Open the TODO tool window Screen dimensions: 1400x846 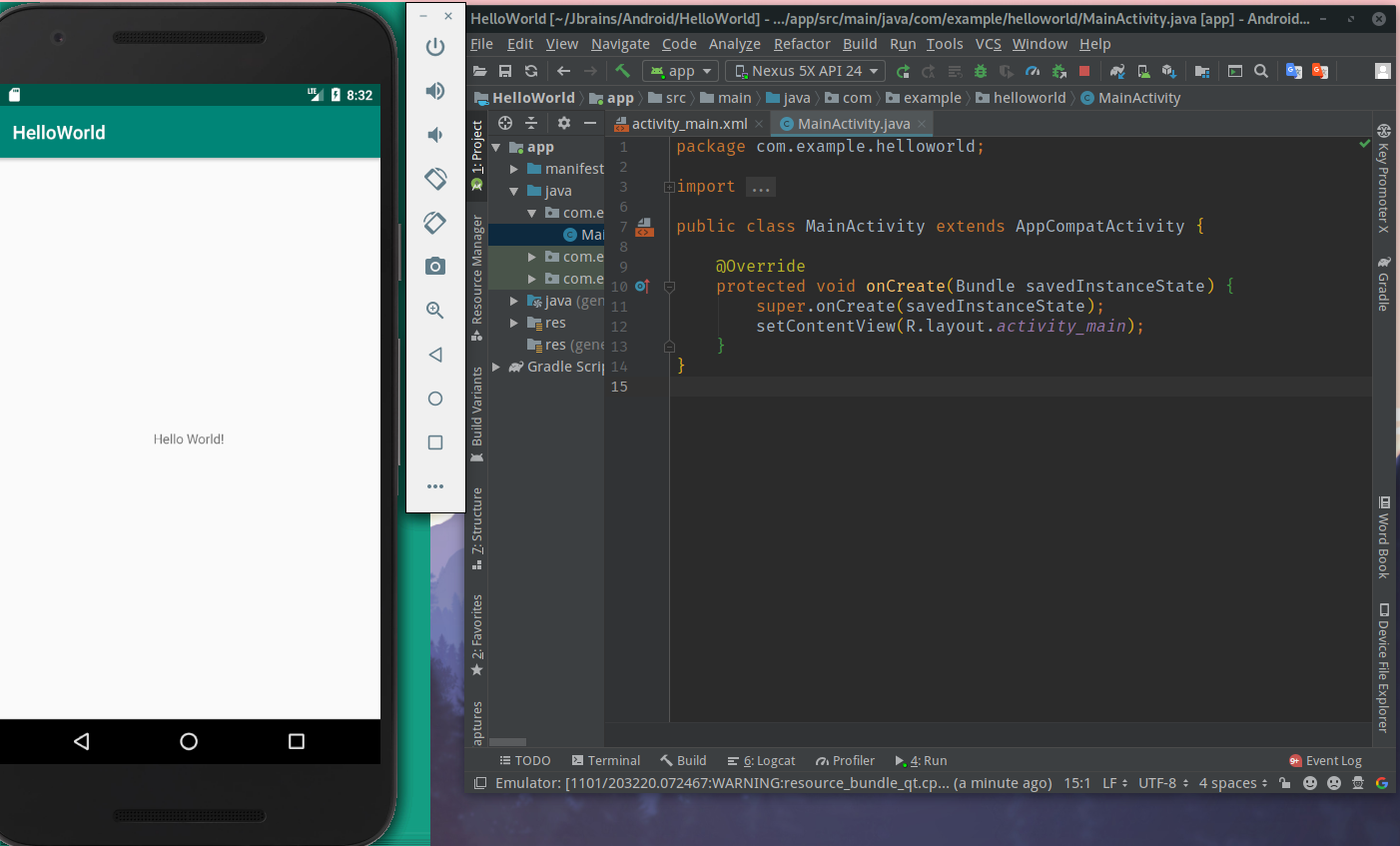coord(524,761)
